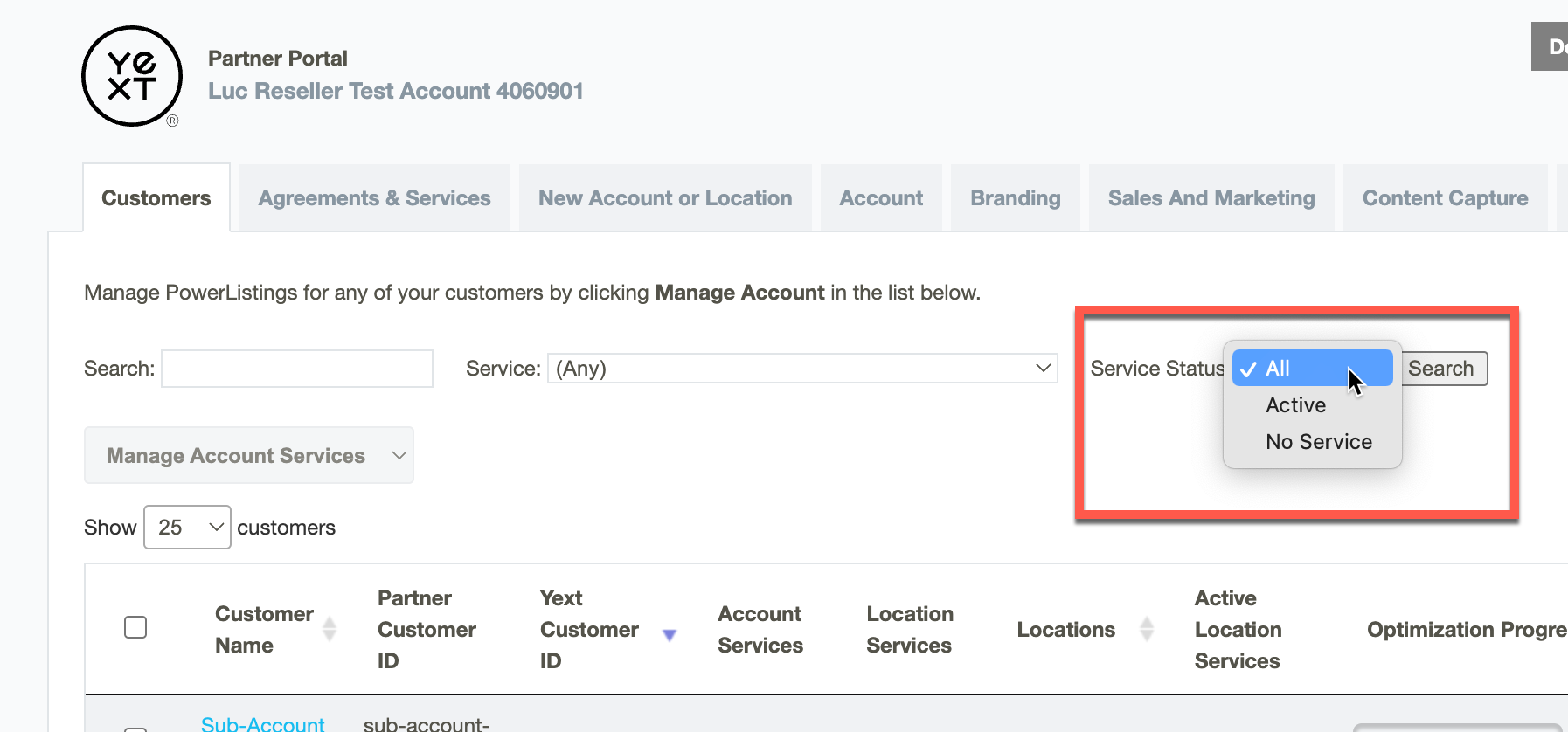
Task: Click the Partner Portal heading
Action: (278, 59)
